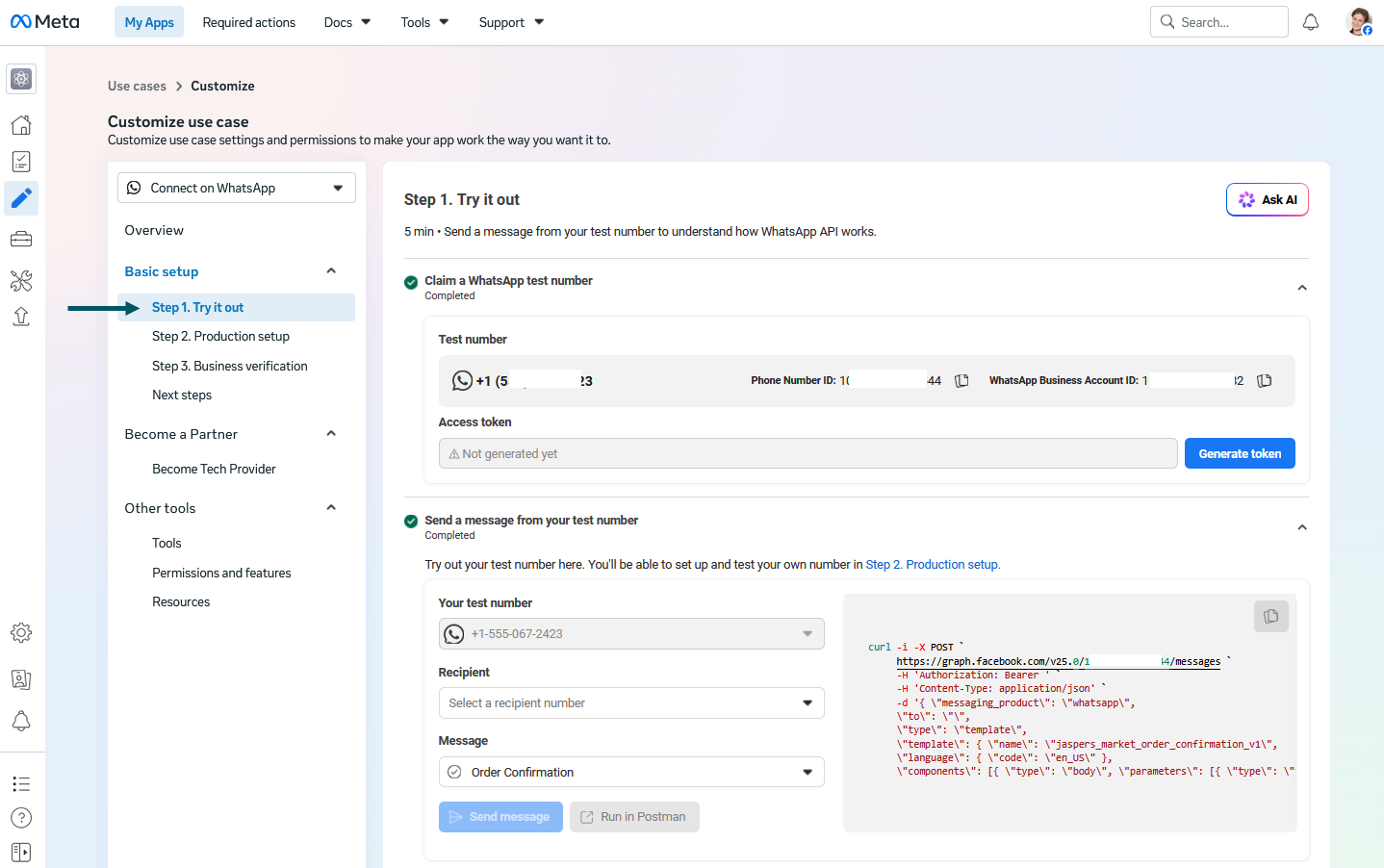Open the Support dropdown menu
Image resolution: width=1384 pixels, height=868 pixels.
[511, 22]
